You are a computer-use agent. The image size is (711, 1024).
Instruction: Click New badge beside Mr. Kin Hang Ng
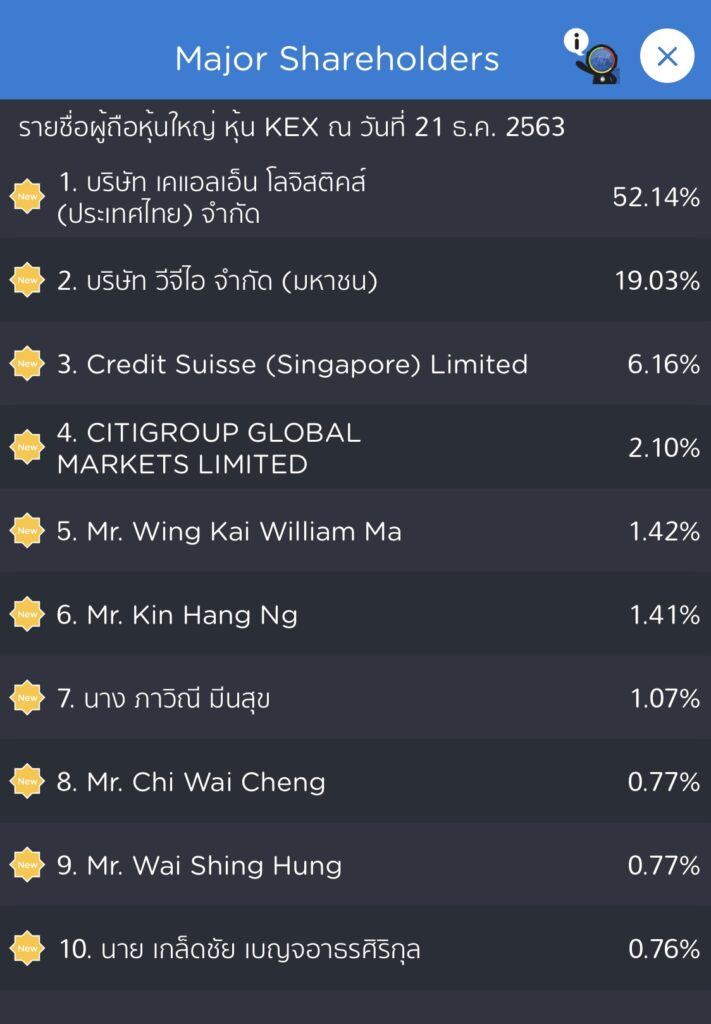27,615
